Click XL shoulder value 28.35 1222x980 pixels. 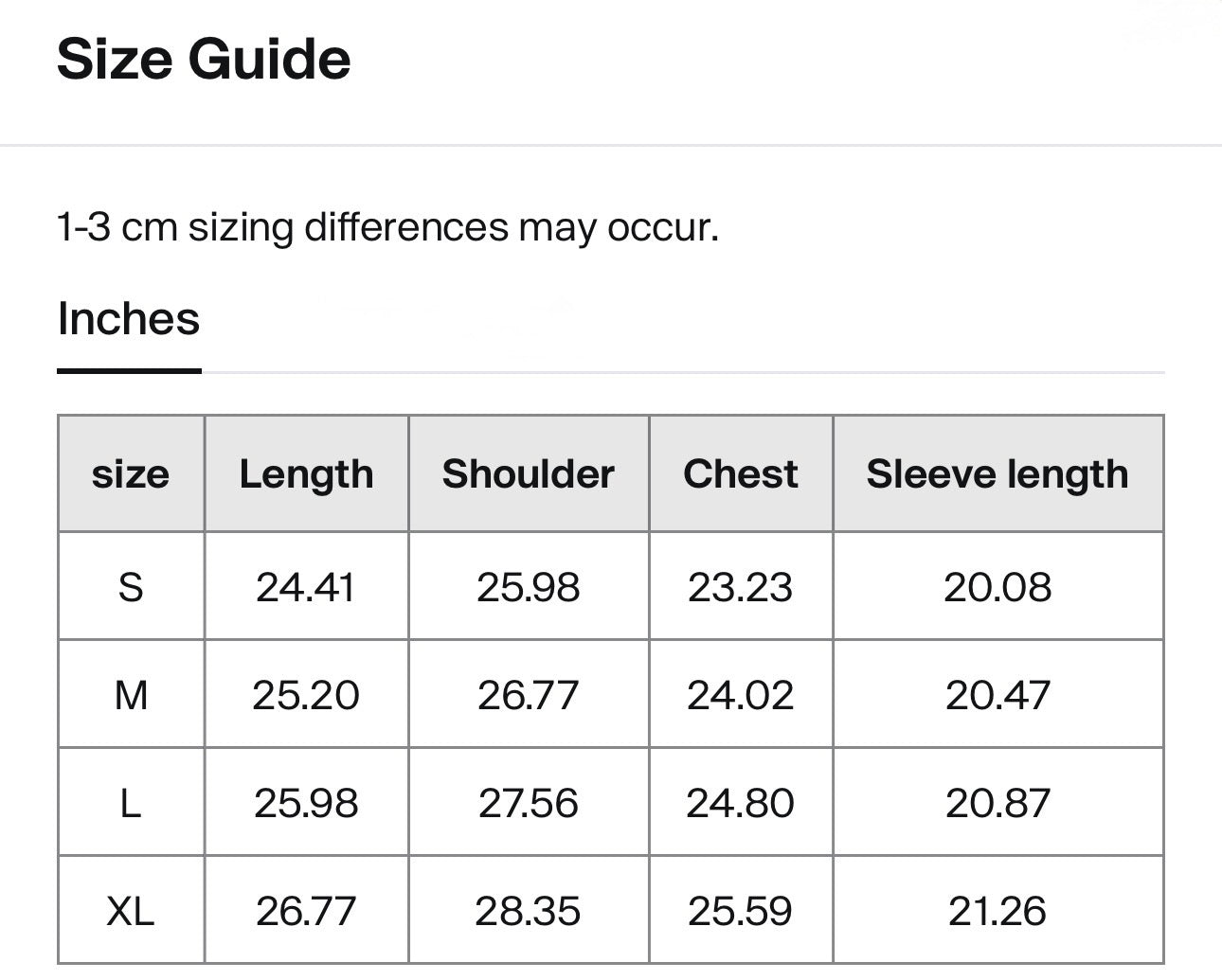click(528, 911)
